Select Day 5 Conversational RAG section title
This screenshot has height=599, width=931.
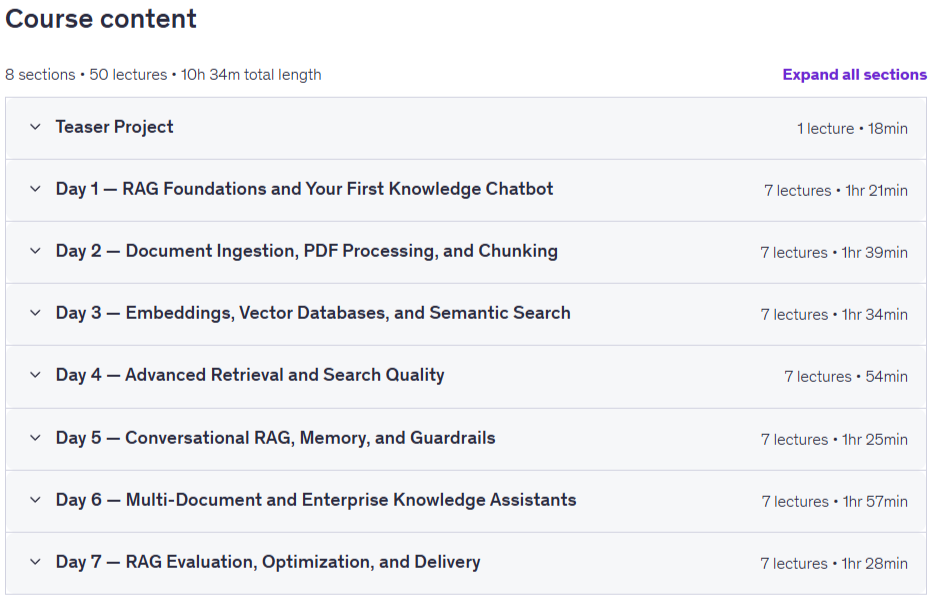[276, 438]
